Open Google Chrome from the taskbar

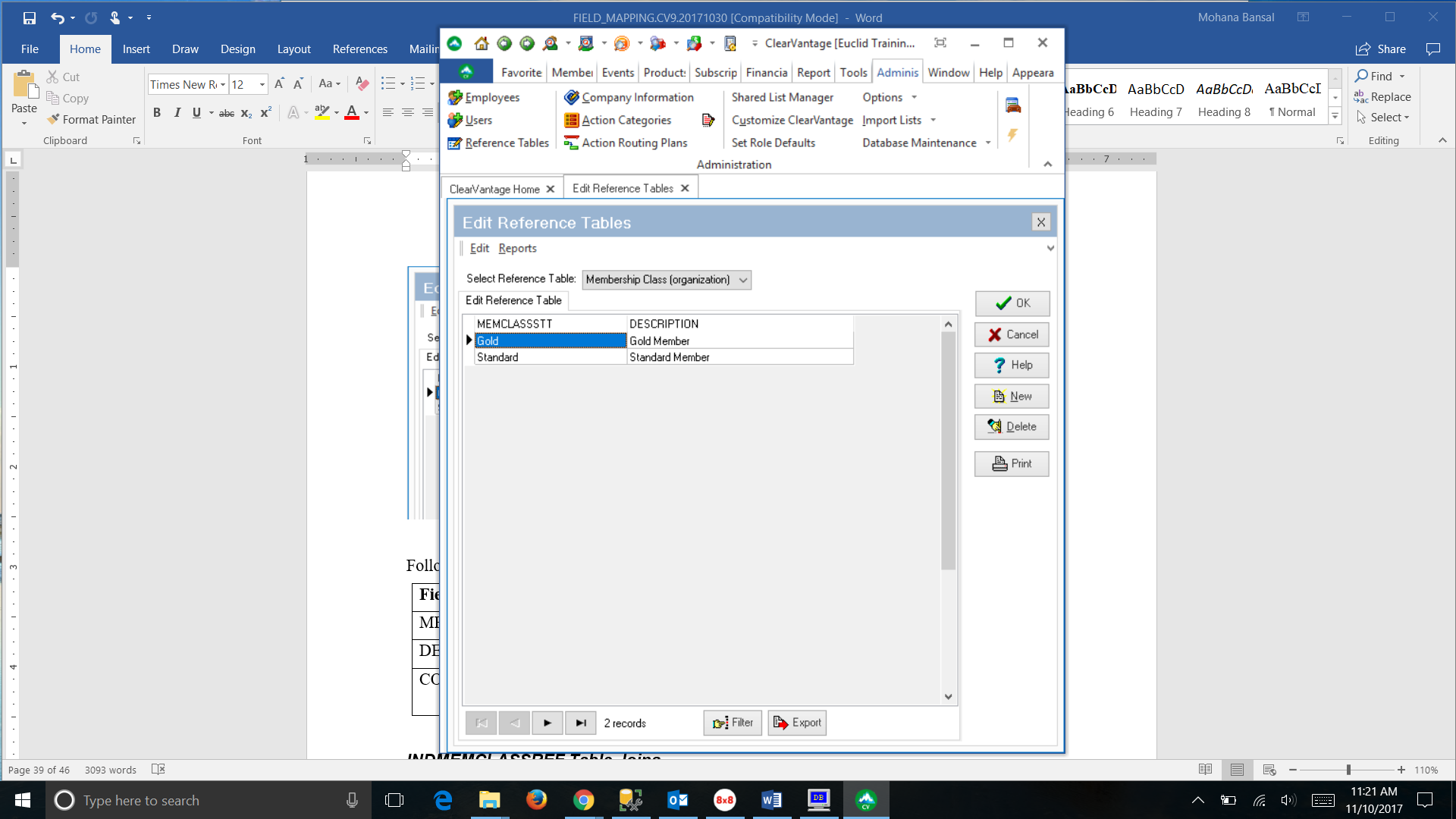(583, 800)
